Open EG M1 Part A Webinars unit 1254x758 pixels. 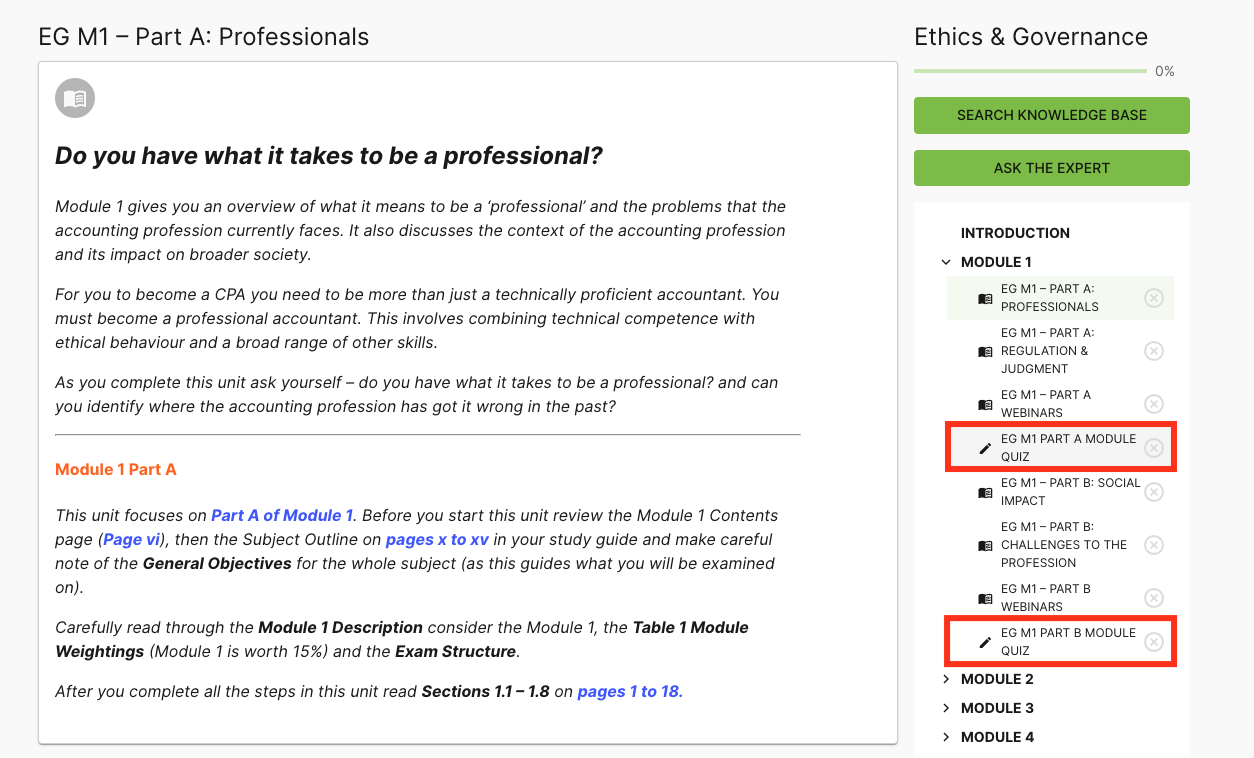[x=1046, y=404]
